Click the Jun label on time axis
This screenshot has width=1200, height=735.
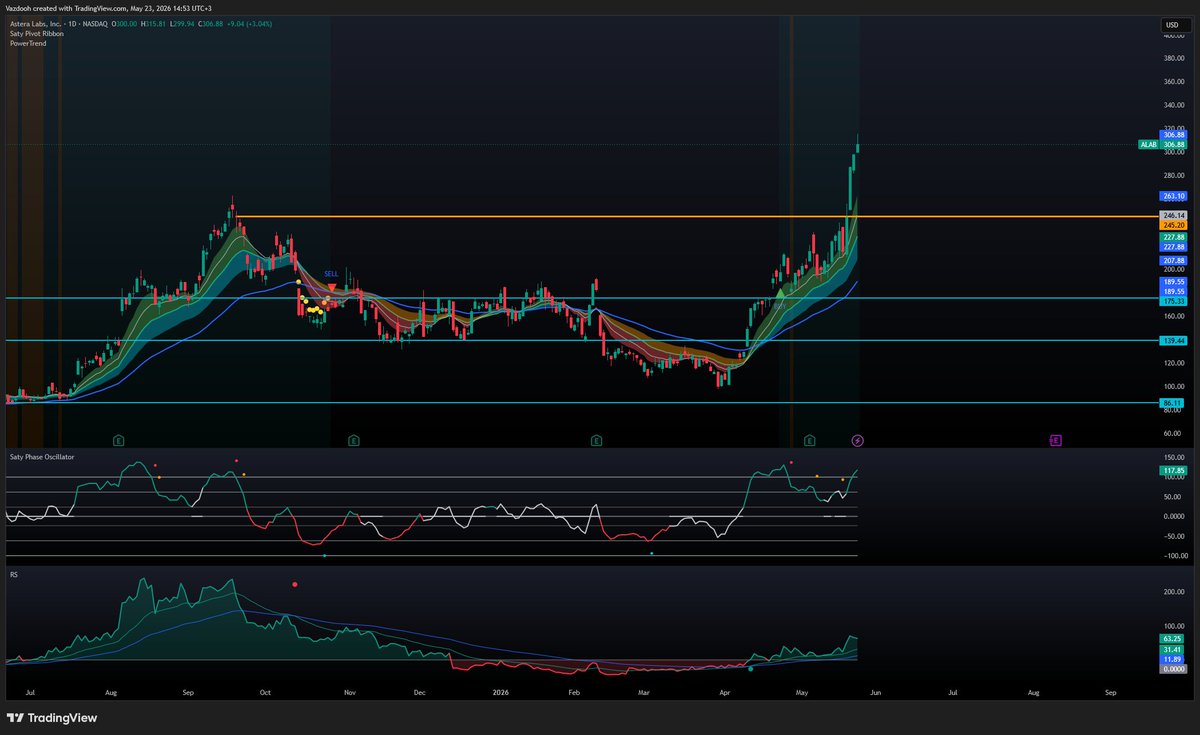(x=875, y=691)
